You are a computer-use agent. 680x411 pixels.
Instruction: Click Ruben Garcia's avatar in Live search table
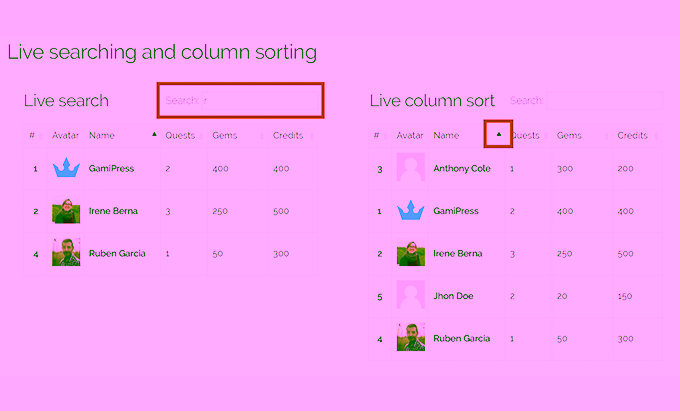66,253
